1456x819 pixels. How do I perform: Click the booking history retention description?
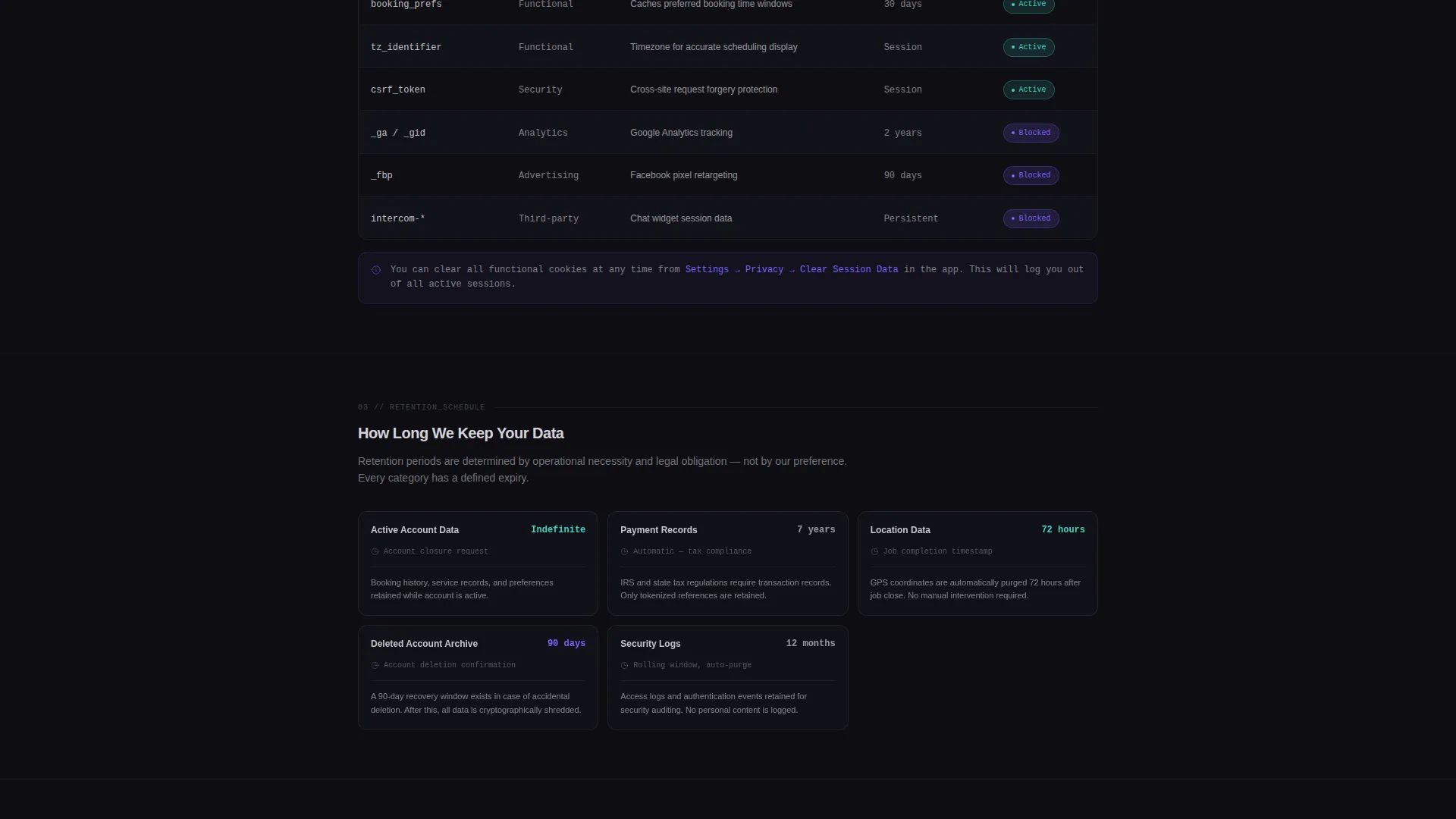(x=462, y=589)
